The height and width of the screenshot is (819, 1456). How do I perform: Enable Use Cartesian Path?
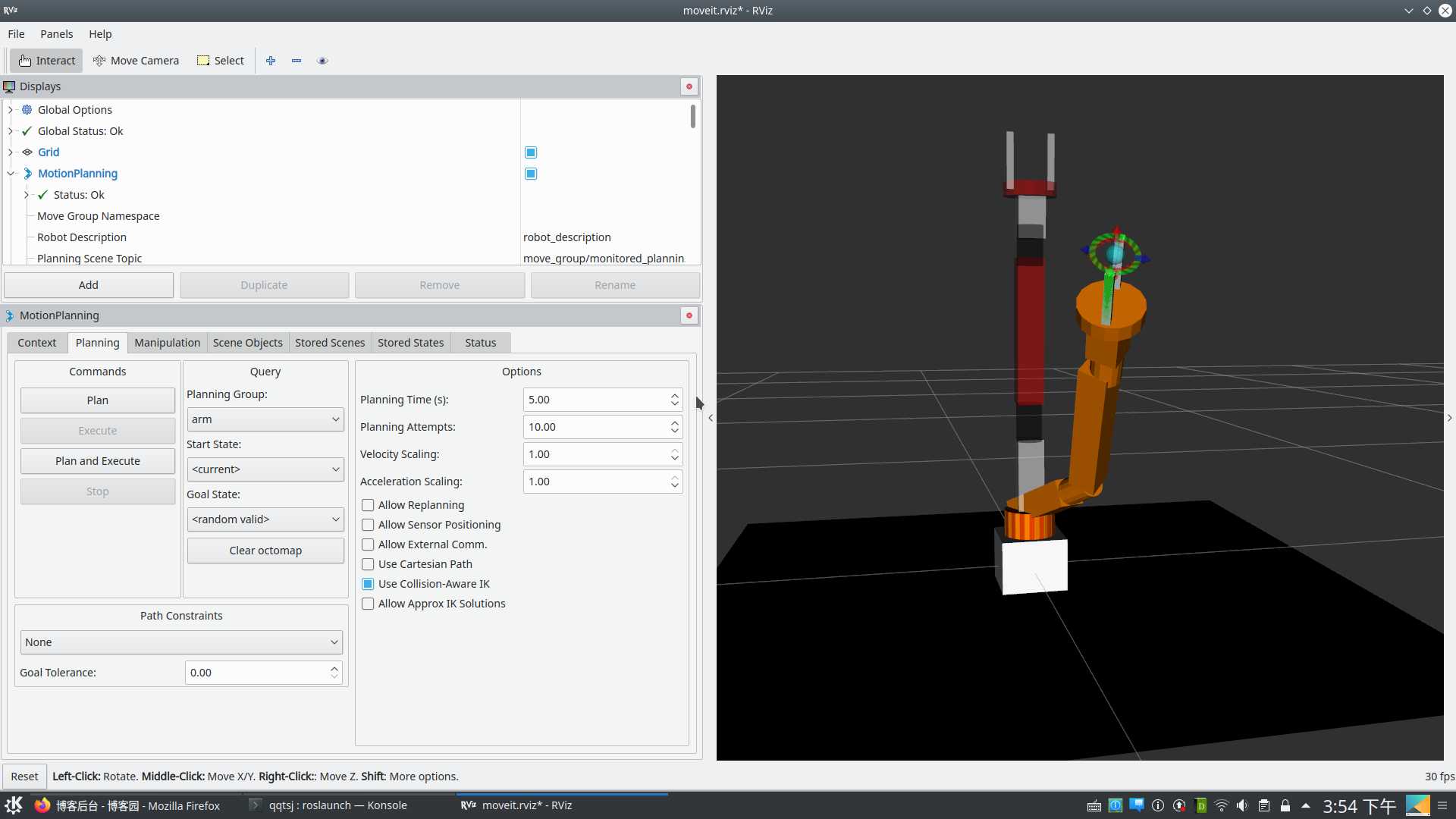click(368, 564)
